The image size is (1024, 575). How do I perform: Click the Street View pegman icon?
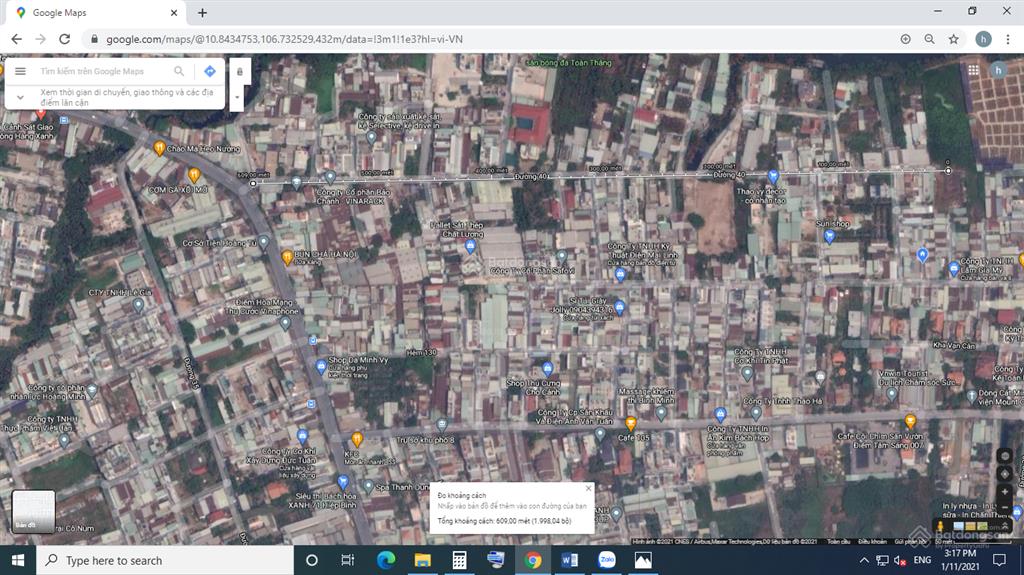(940, 525)
